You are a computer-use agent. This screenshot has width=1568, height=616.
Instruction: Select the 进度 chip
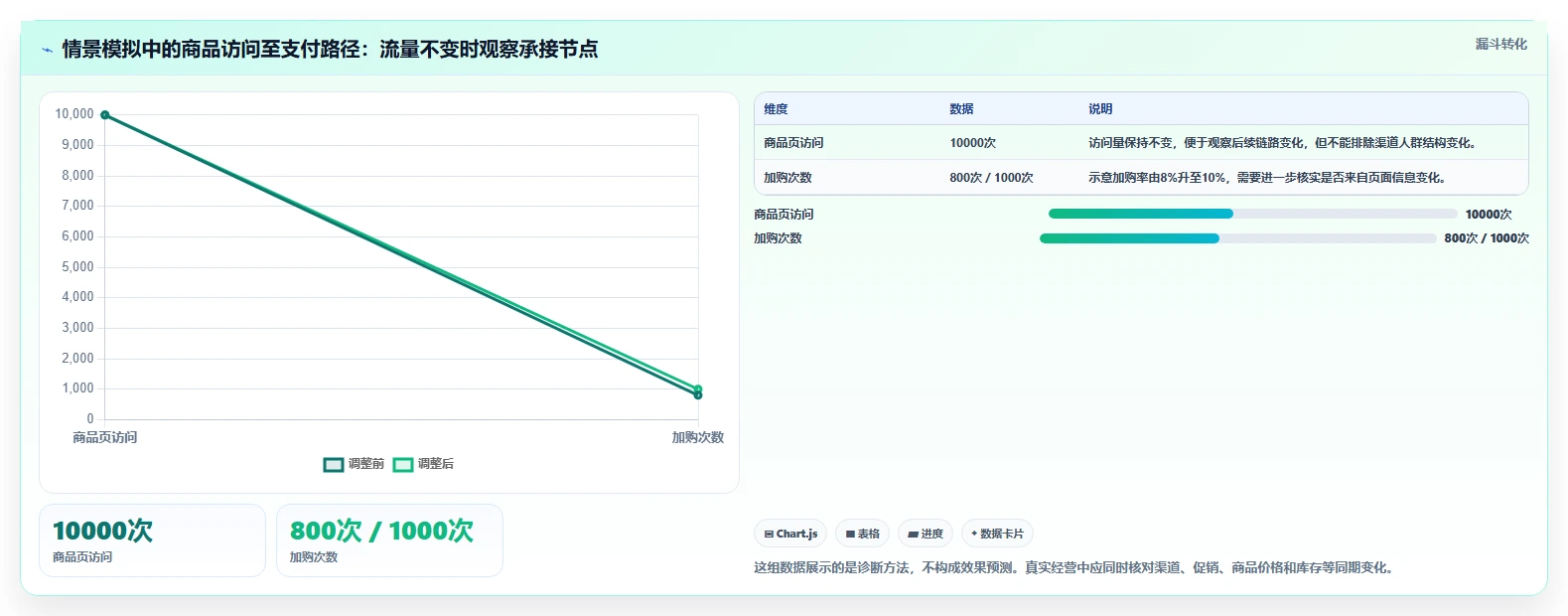pos(925,534)
